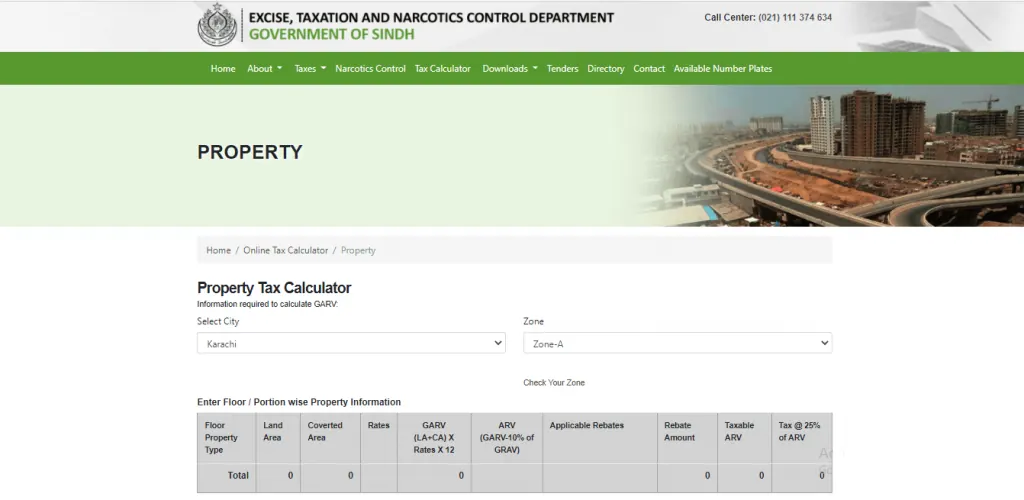Click the Total row label

tap(238, 475)
